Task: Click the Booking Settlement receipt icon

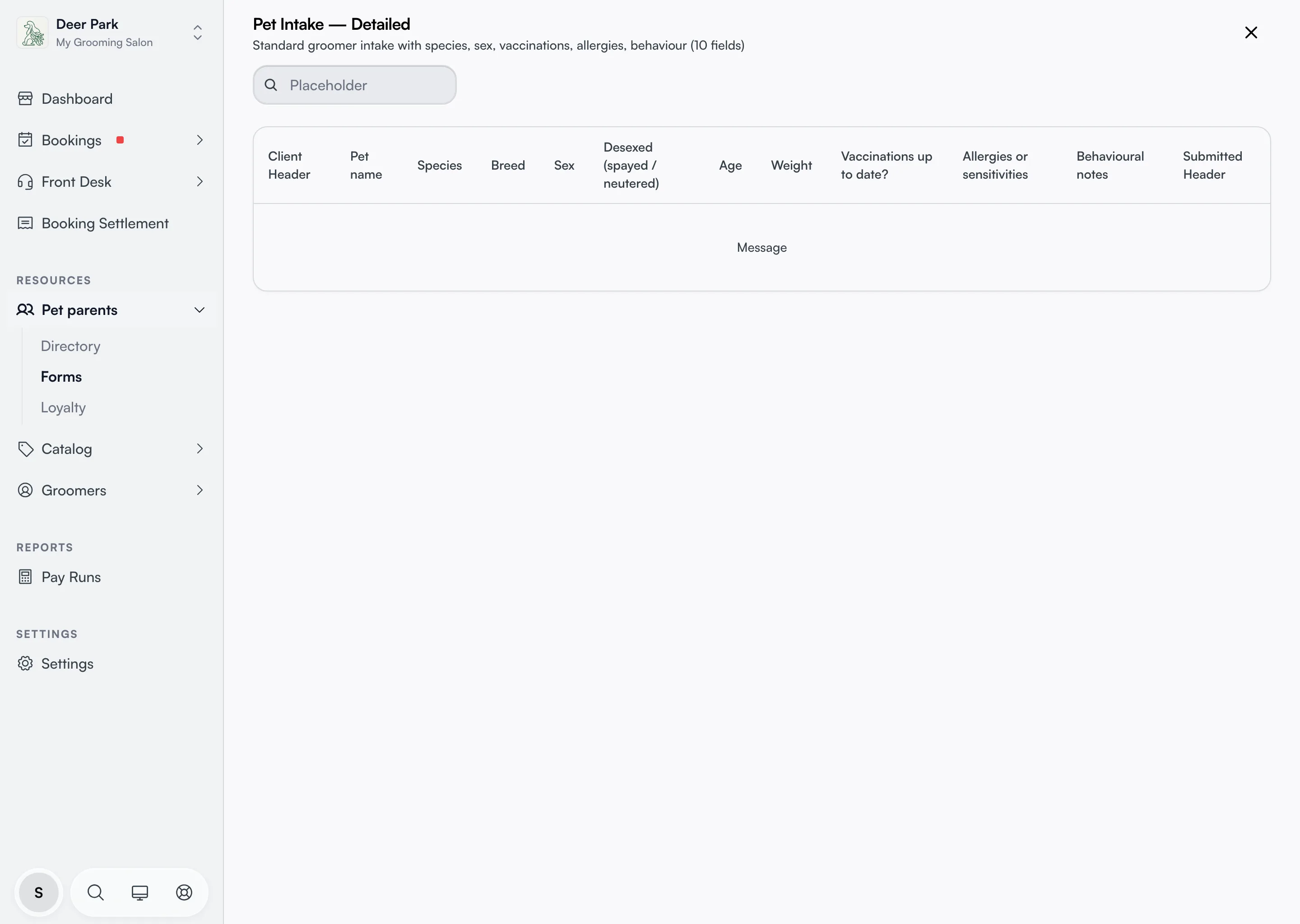Action: (25, 223)
